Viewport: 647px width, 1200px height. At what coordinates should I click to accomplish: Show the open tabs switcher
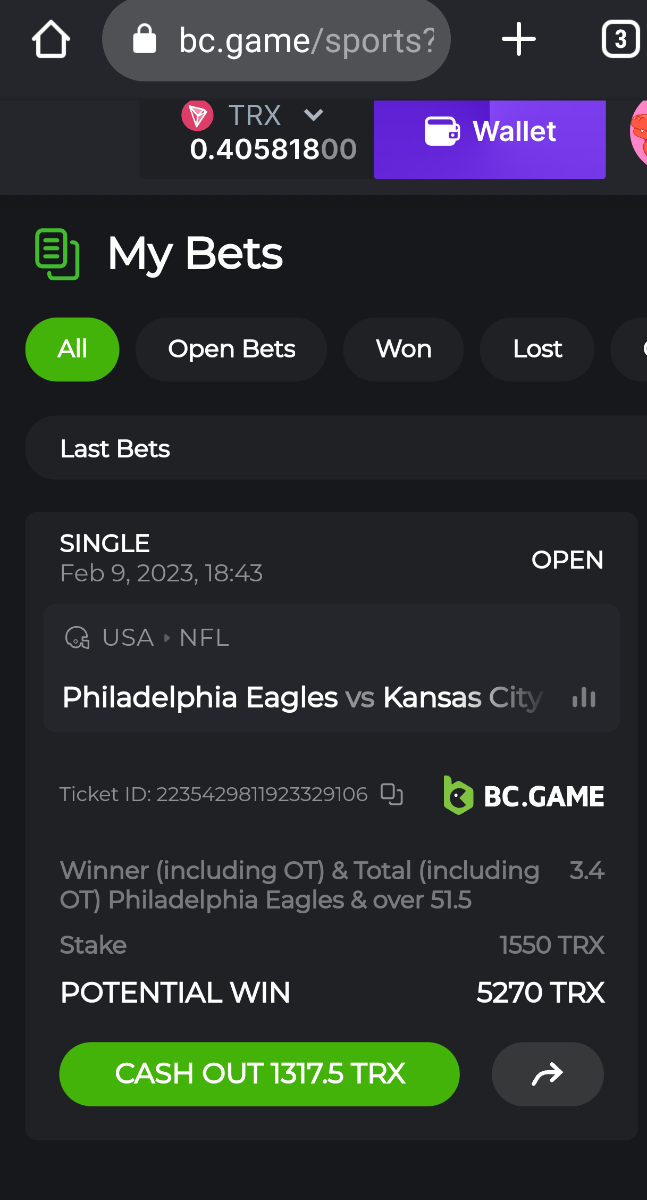pyautogui.click(x=620, y=40)
